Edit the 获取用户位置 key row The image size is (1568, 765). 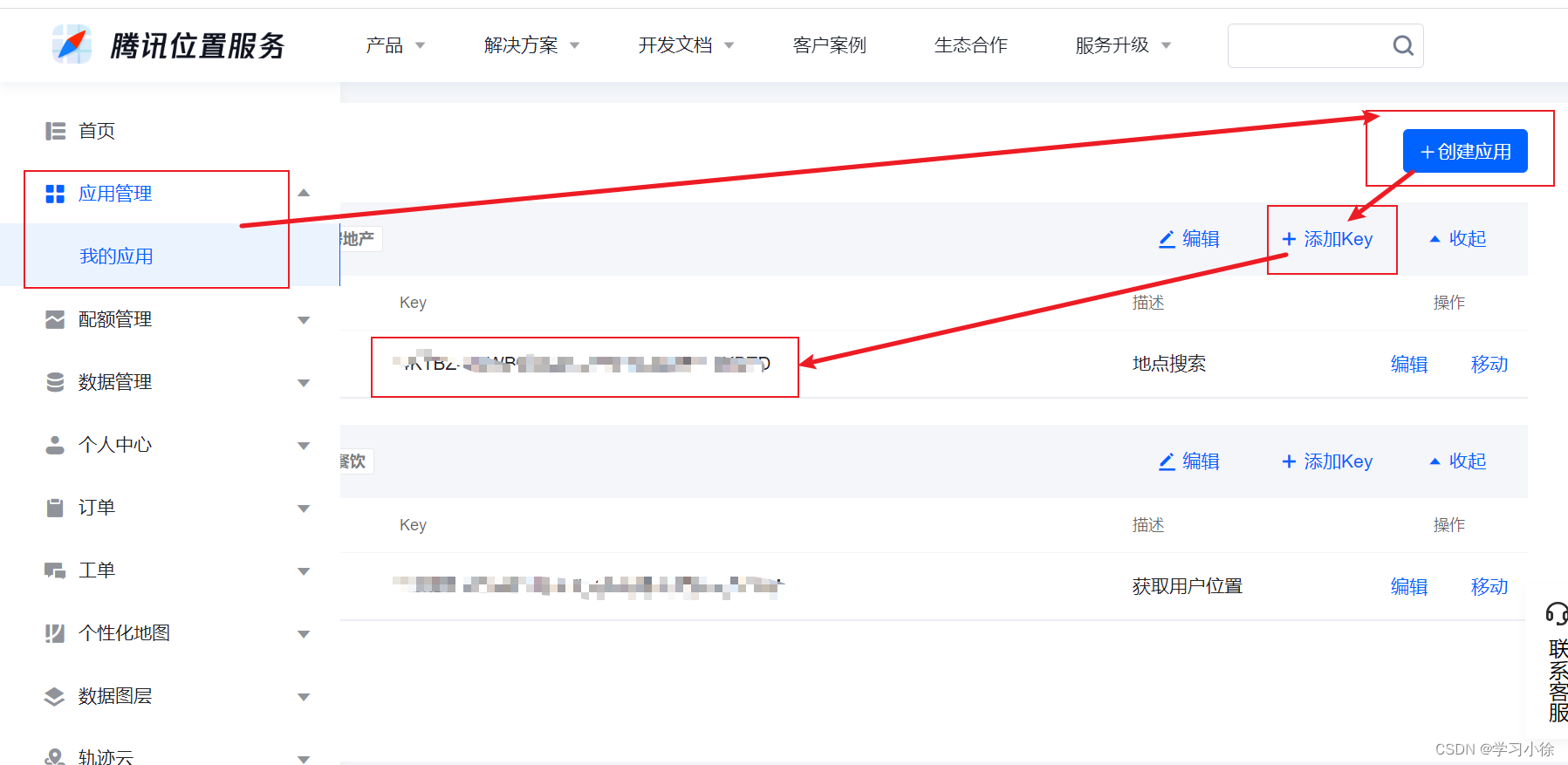pyautogui.click(x=1409, y=587)
